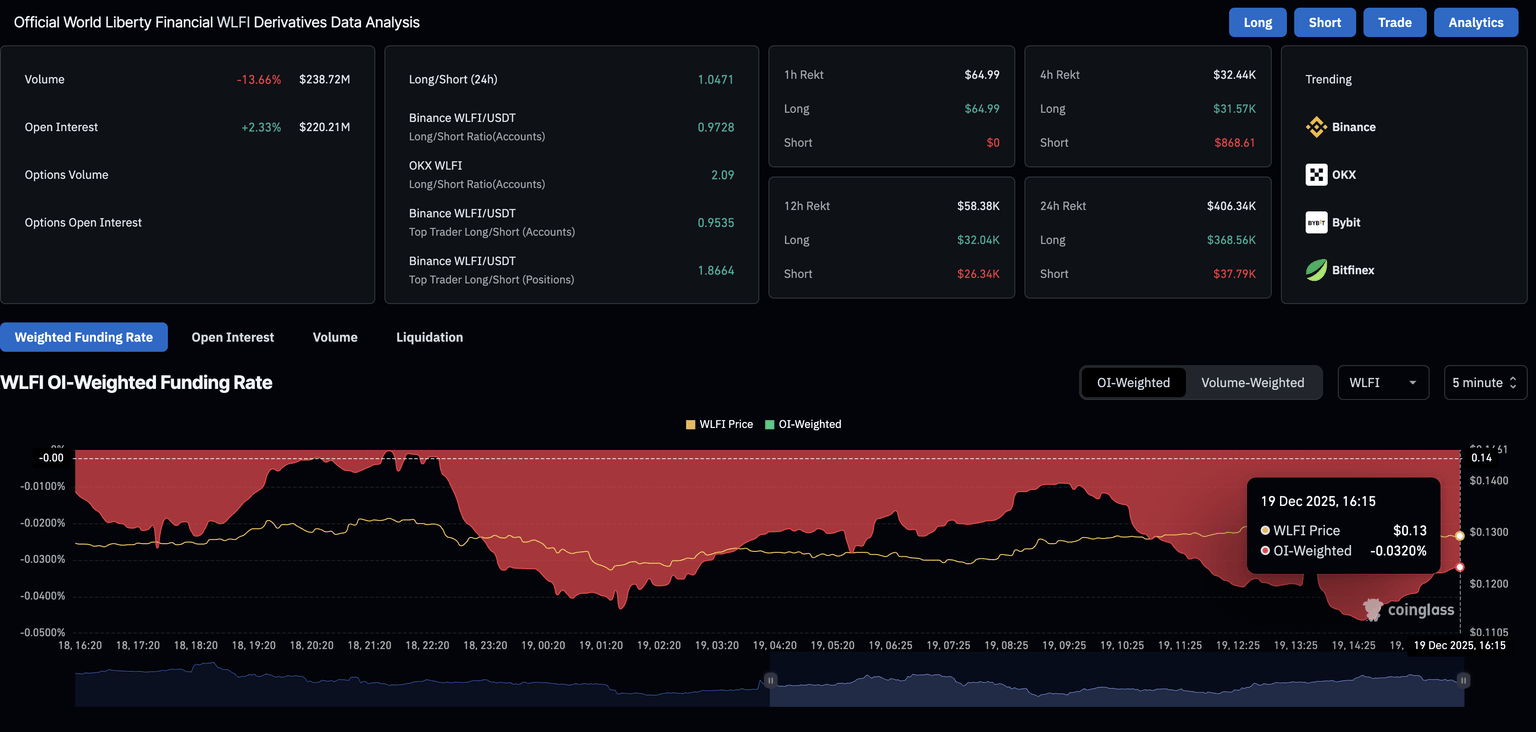Image resolution: width=1536 pixels, height=732 pixels.
Task: Click the Binance logo icon in Trending
Action: (1316, 127)
